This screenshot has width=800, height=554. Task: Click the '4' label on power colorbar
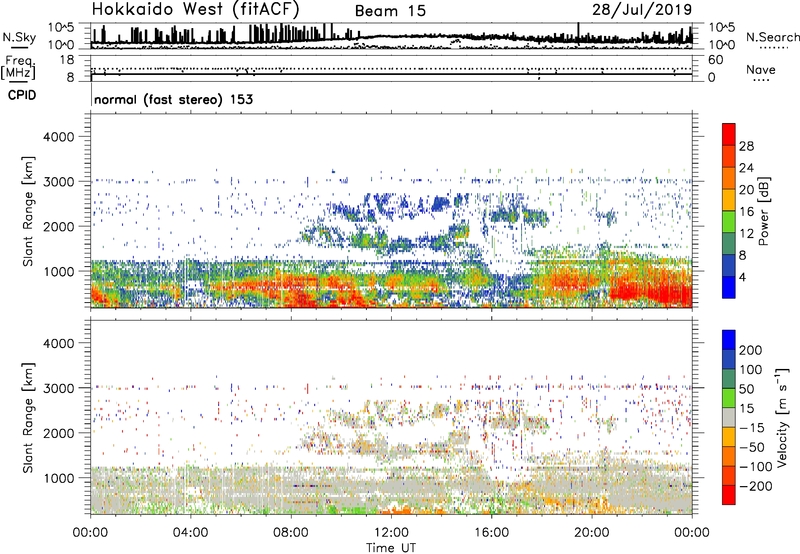[742, 277]
